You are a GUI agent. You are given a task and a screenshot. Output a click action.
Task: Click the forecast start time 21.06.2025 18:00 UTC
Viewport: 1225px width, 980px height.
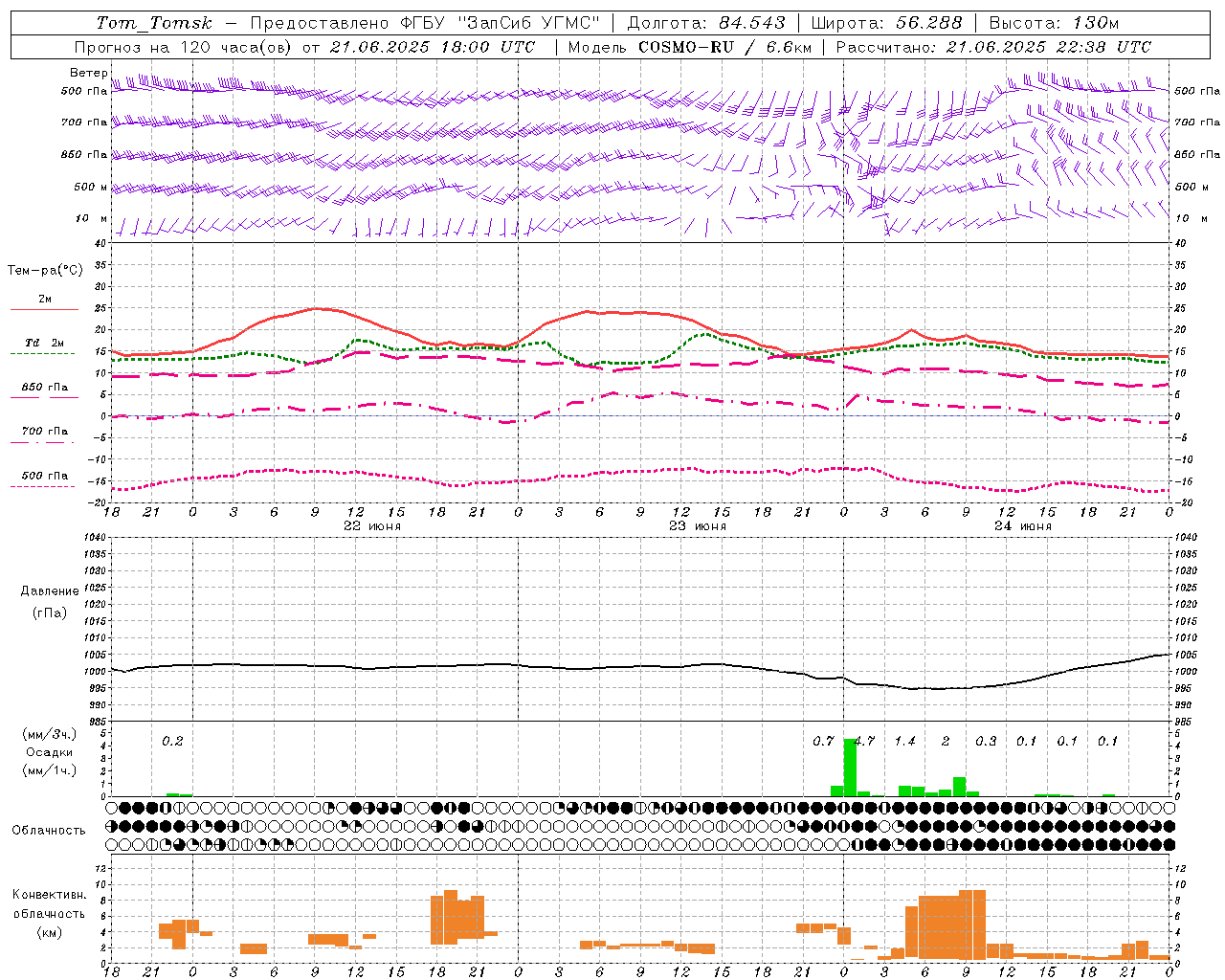tap(432, 47)
